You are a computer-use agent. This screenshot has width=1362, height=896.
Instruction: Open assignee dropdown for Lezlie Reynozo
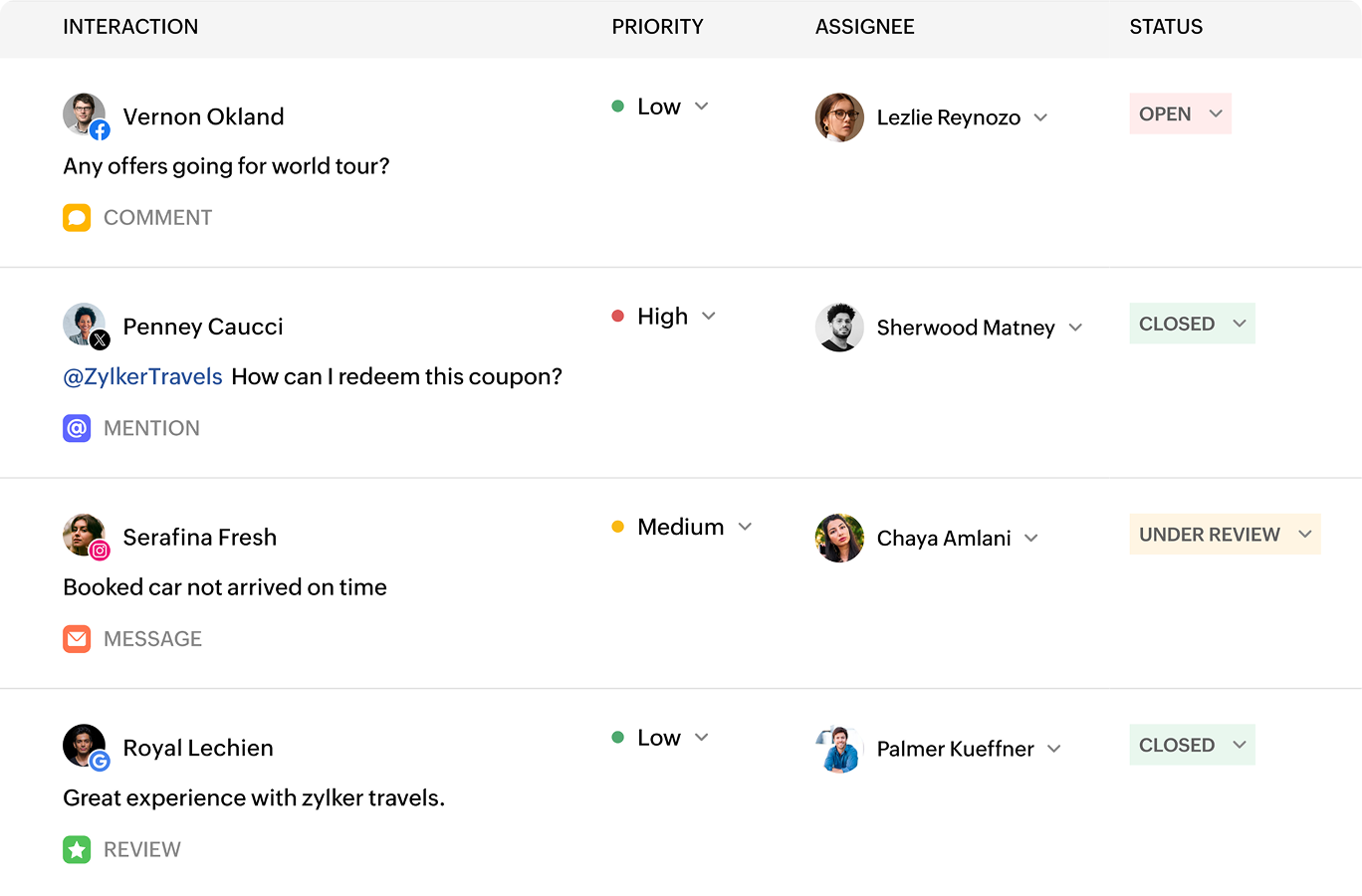(1040, 117)
